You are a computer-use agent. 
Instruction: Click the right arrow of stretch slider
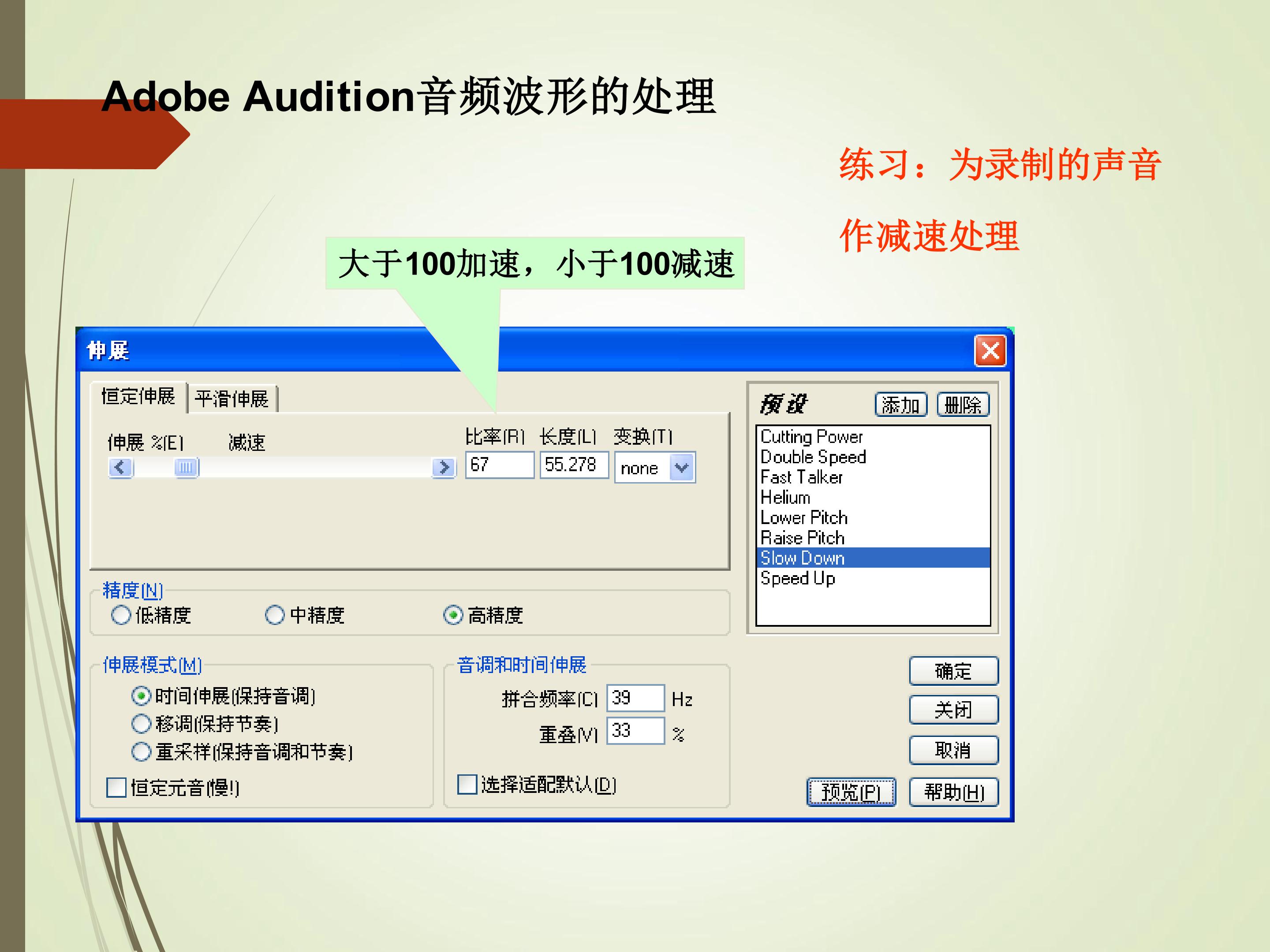[x=443, y=468]
